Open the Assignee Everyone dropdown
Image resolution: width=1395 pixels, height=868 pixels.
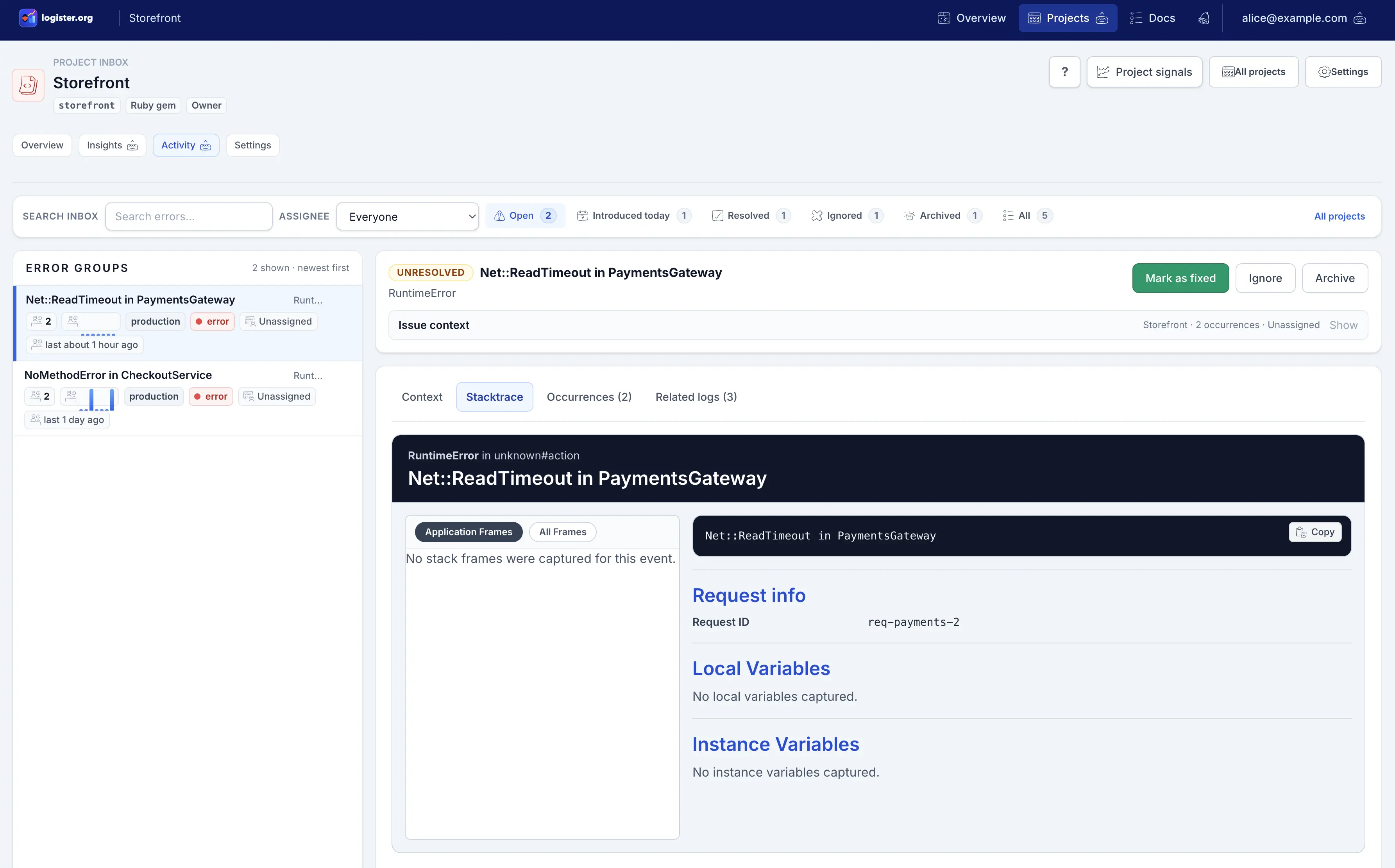point(408,216)
